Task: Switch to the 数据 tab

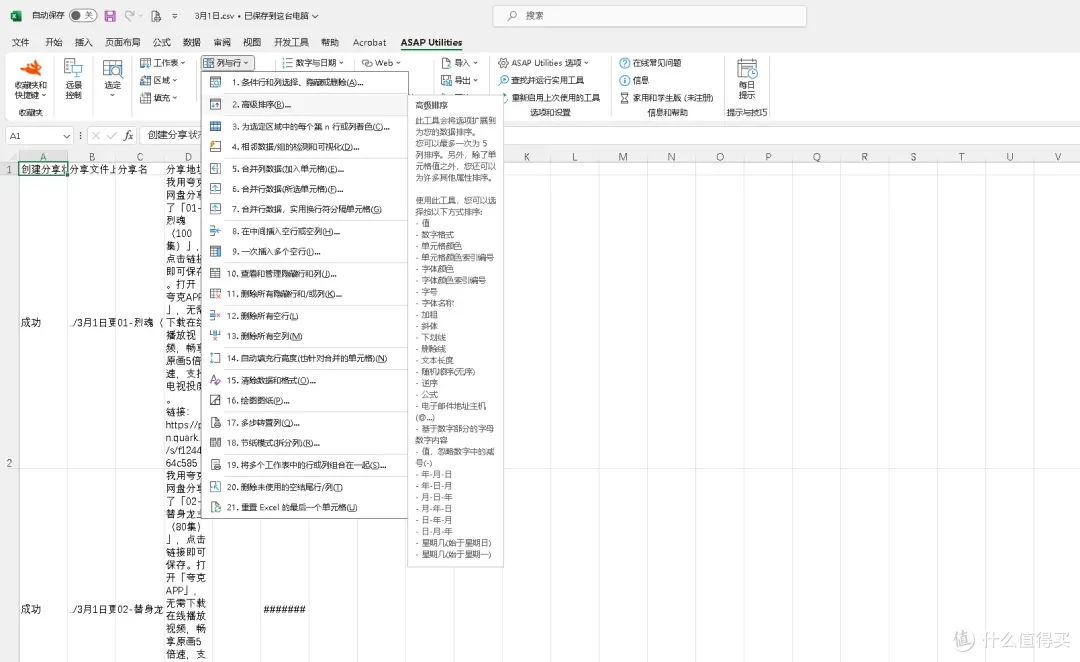Action: click(x=191, y=42)
